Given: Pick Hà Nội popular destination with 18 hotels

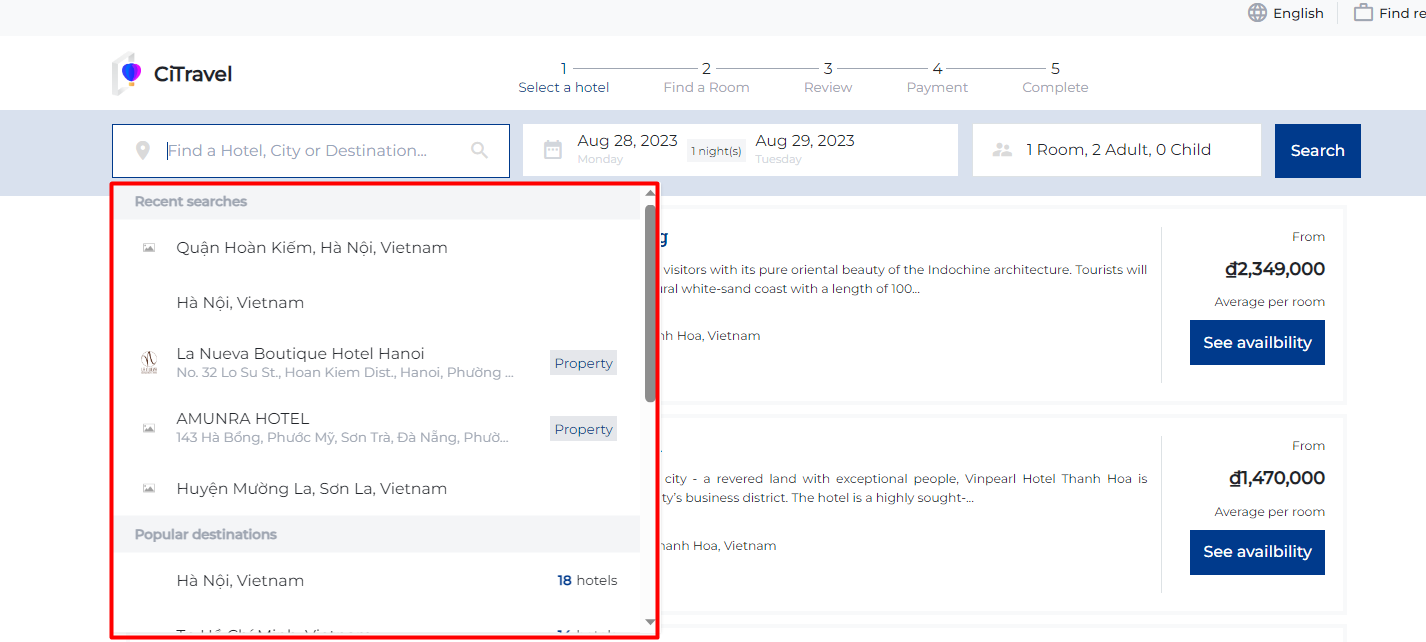Looking at the screenshot, I should (x=240, y=581).
